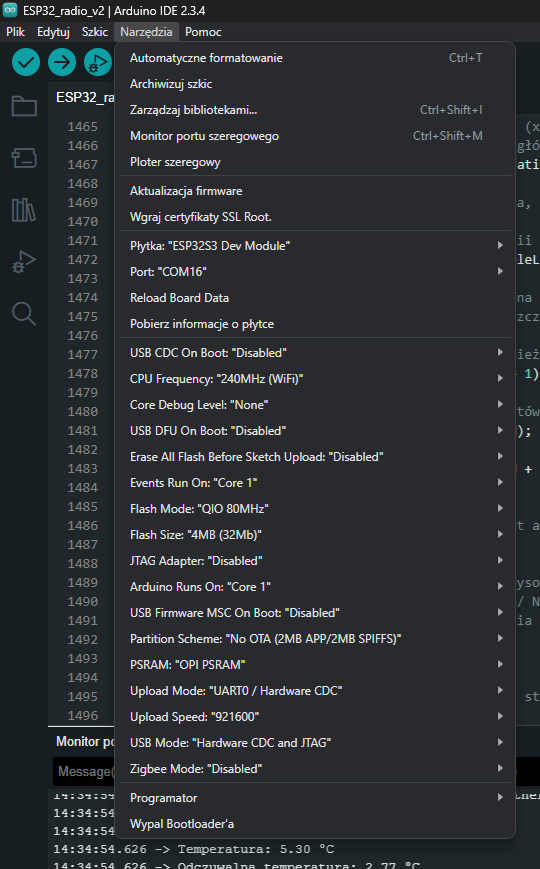Start debugging with the debug play icon
This screenshot has height=869, width=540.
(98, 62)
